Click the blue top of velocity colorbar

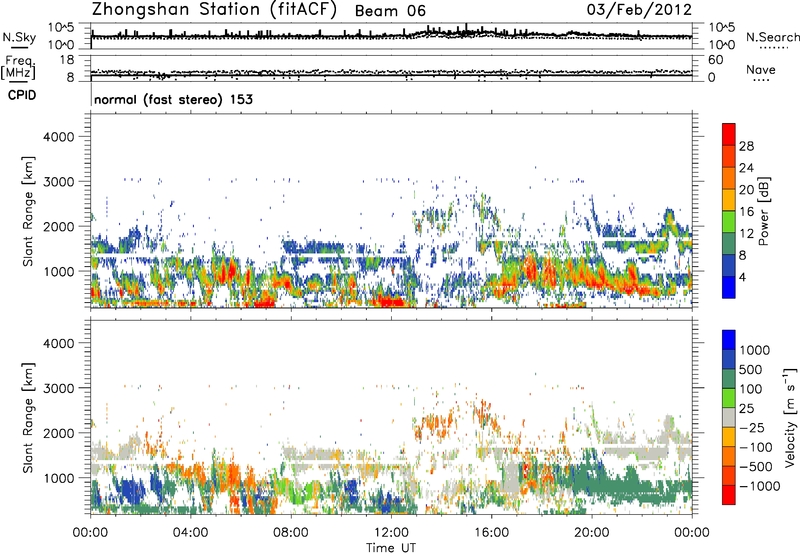(729, 340)
